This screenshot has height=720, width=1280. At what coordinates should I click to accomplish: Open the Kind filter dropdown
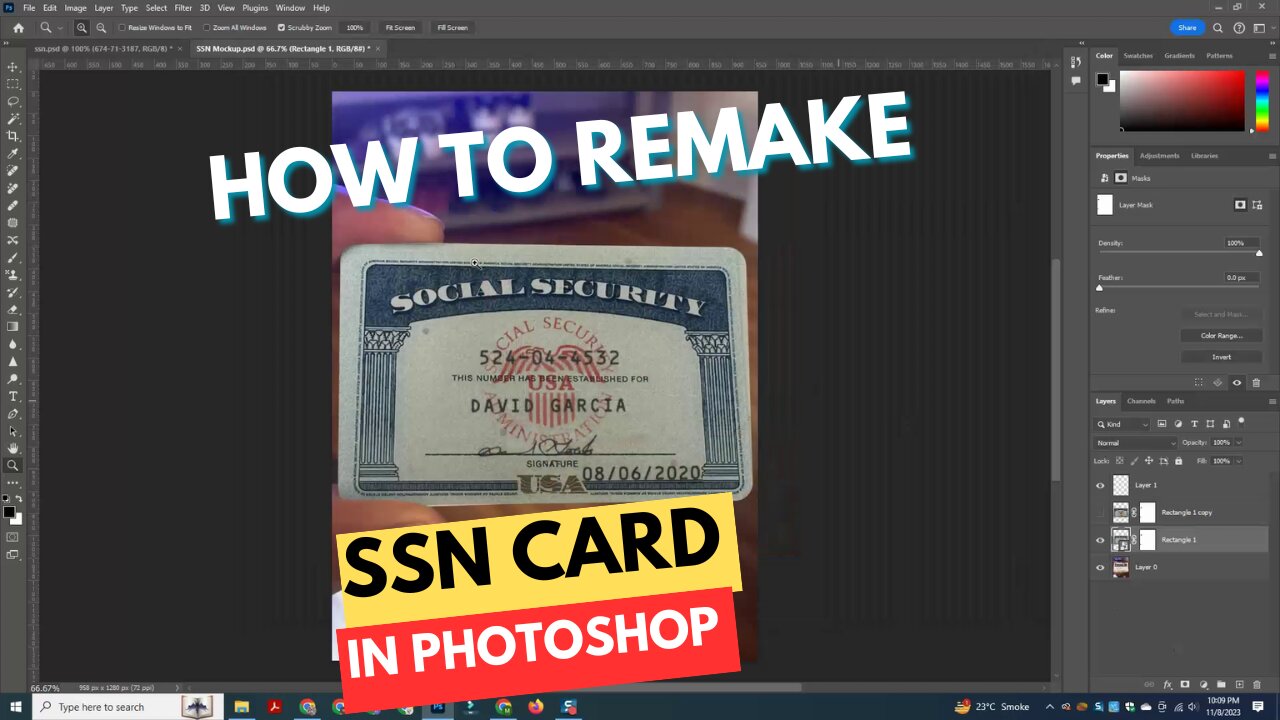tap(1123, 424)
